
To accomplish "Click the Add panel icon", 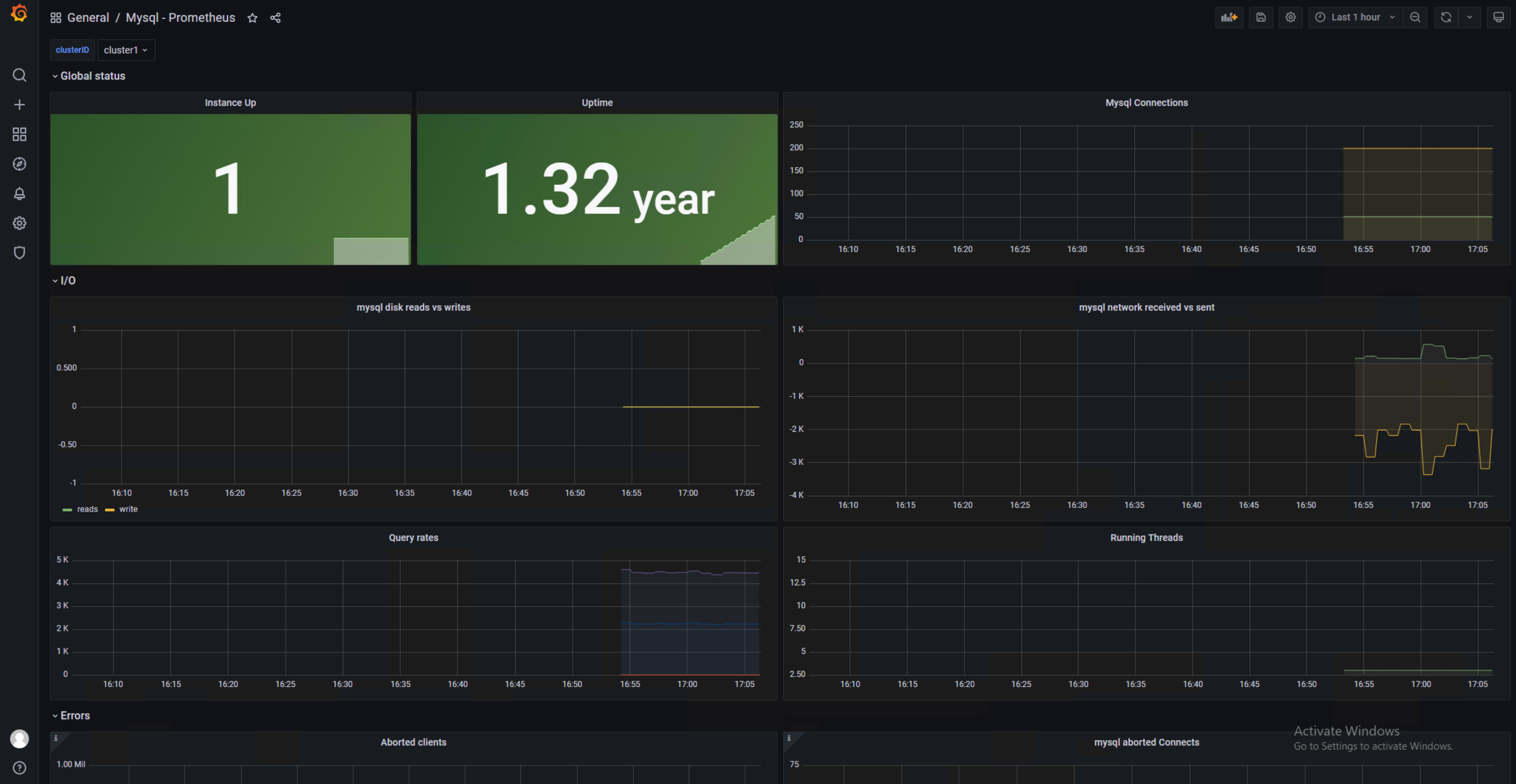I will pyautogui.click(x=1229, y=18).
